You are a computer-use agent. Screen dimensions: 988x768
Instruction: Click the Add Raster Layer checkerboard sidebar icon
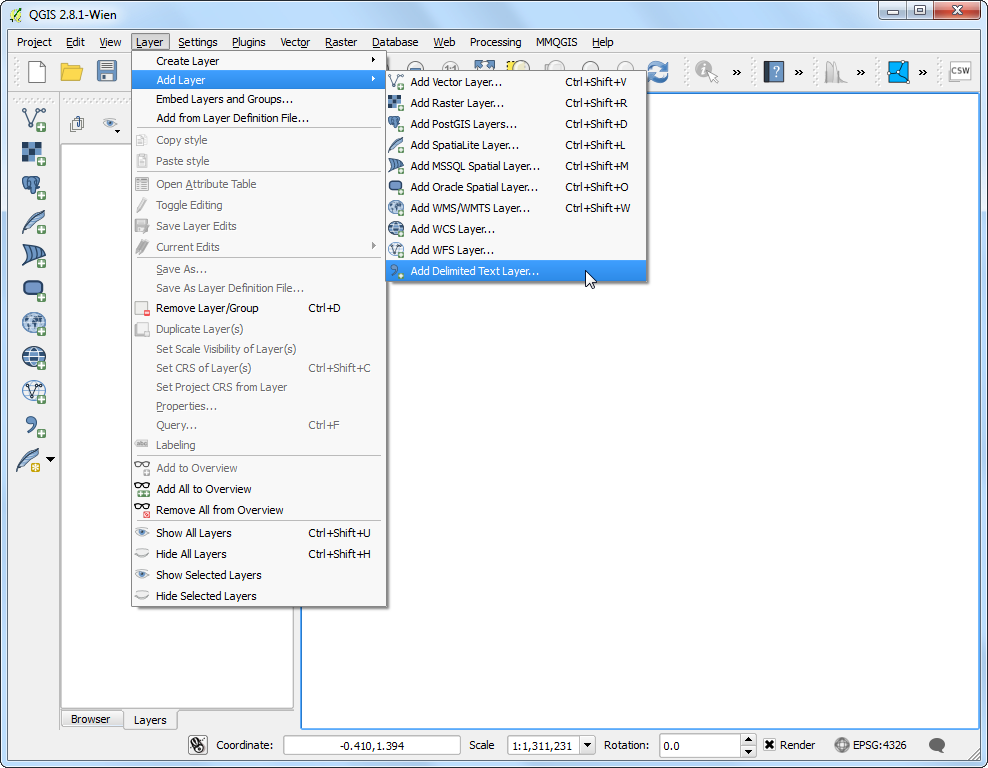pyautogui.click(x=34, y=153)
